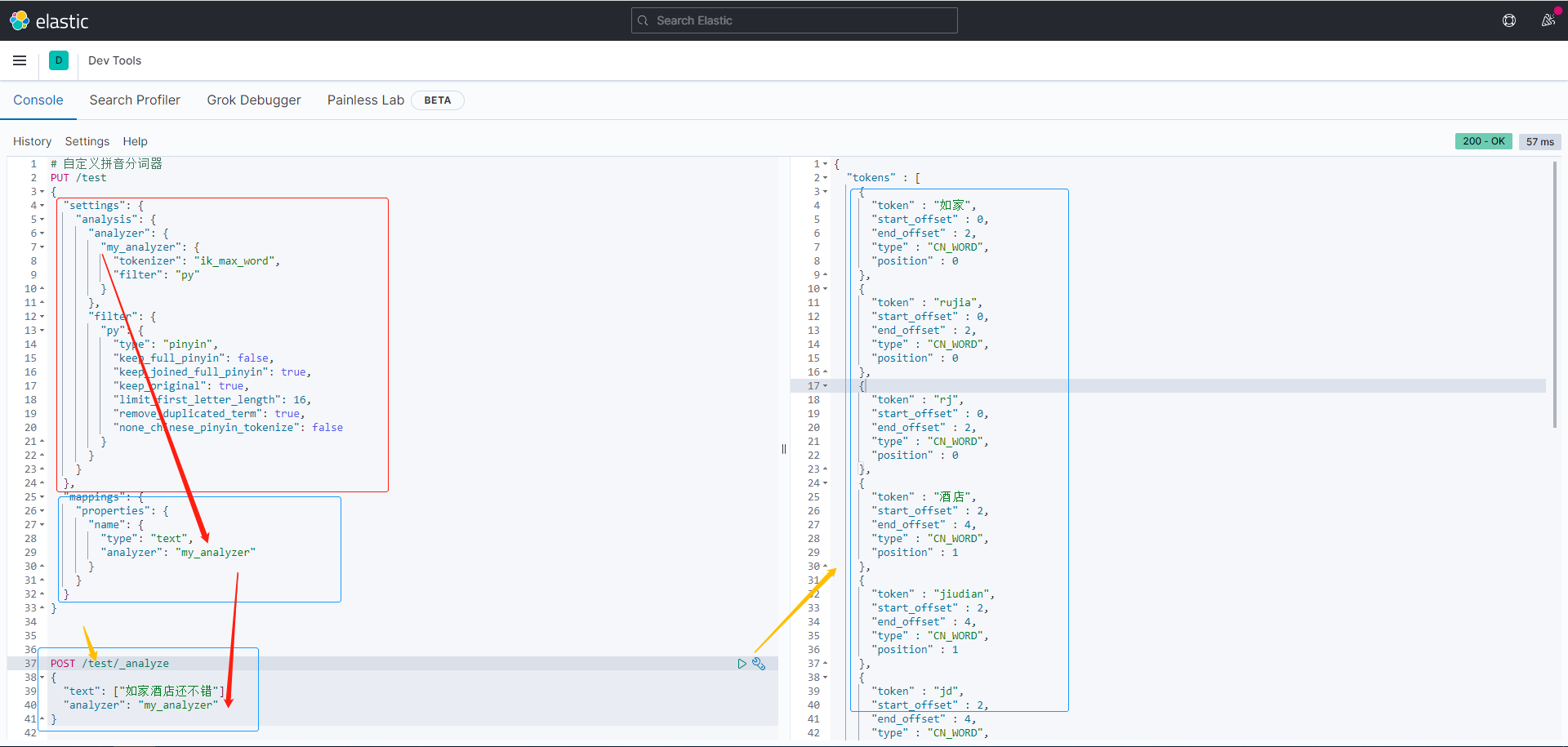
Task: Collapse output root object at line 1
Action: click(826, 164)
